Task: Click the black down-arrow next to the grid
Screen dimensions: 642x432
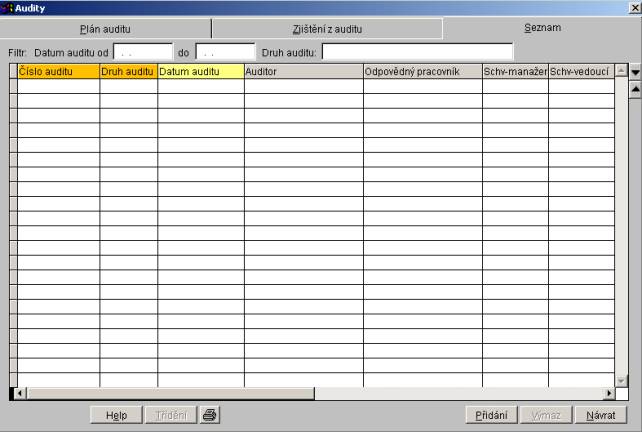Action: pos(634,73)
